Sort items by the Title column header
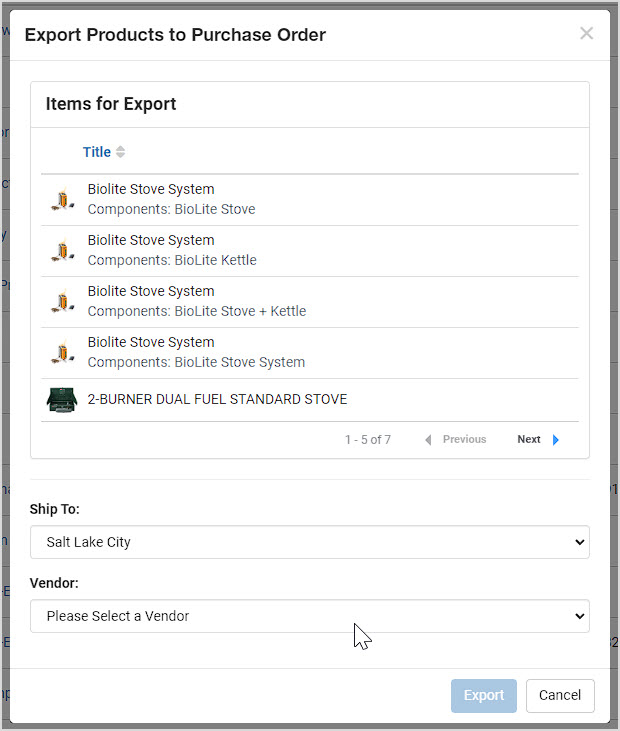The height and width of the screenshot is (731, 620). point(97,152)
